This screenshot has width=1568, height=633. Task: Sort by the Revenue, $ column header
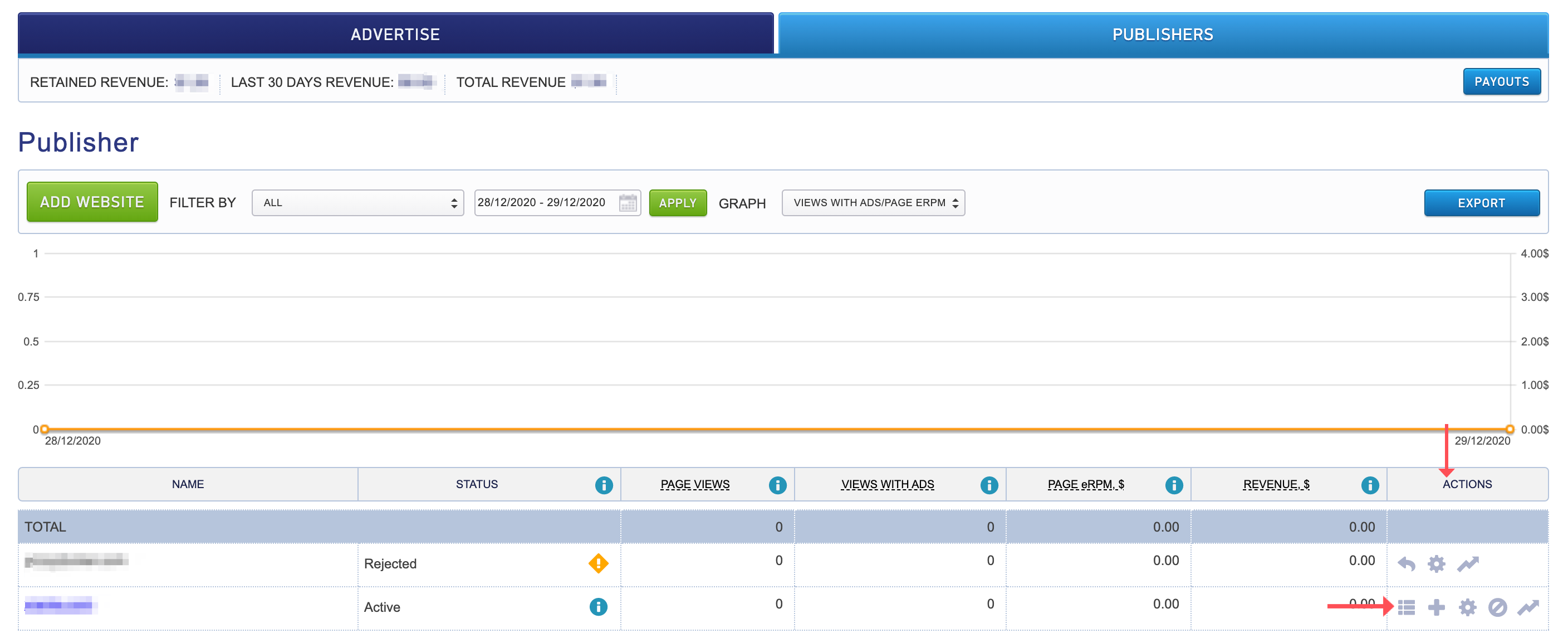point(1275,484)
